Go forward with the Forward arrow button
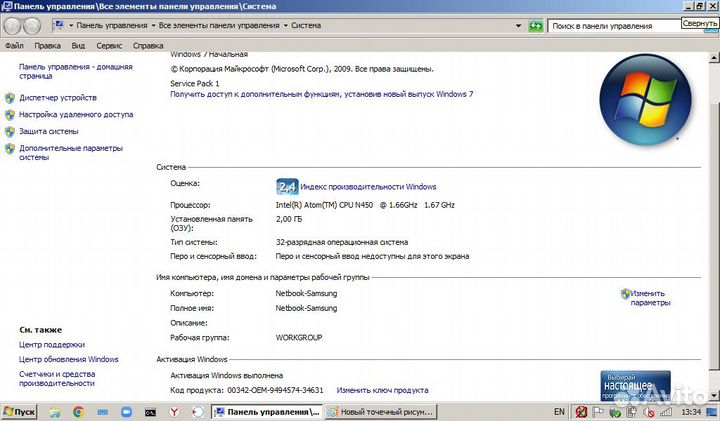720x421 pixels. pyautogui.click(x=32, y=26)
